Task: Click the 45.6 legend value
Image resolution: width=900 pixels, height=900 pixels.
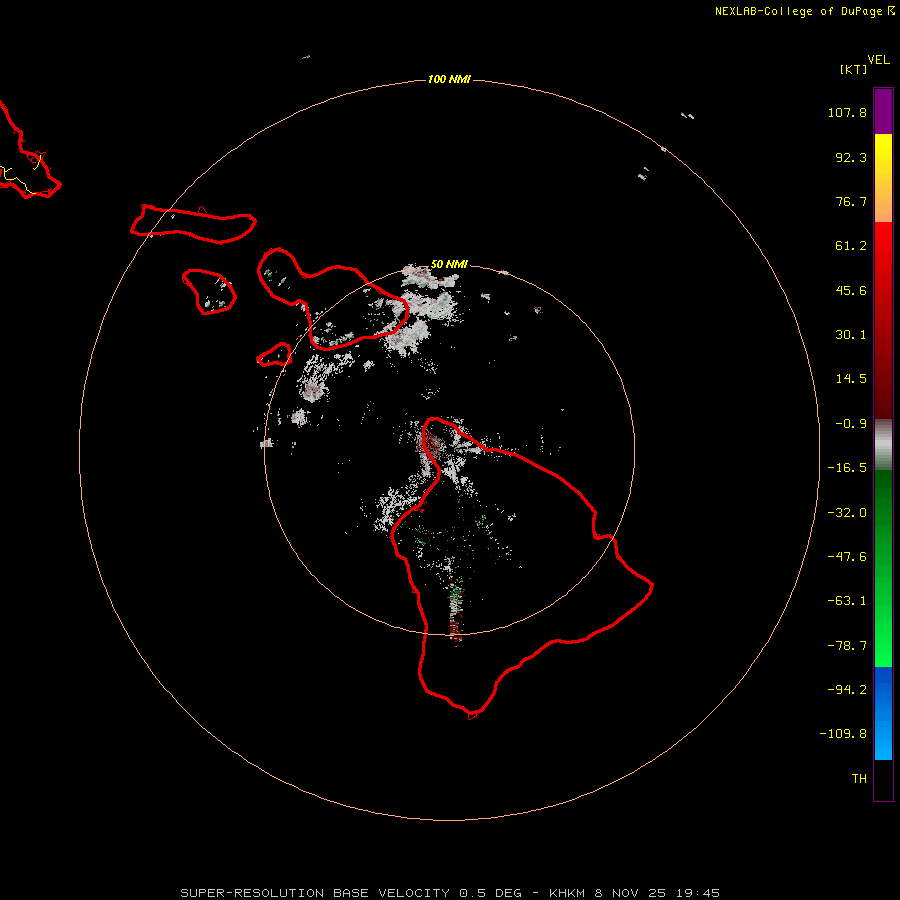Action: pyautogui.click(x=851, y=290)
